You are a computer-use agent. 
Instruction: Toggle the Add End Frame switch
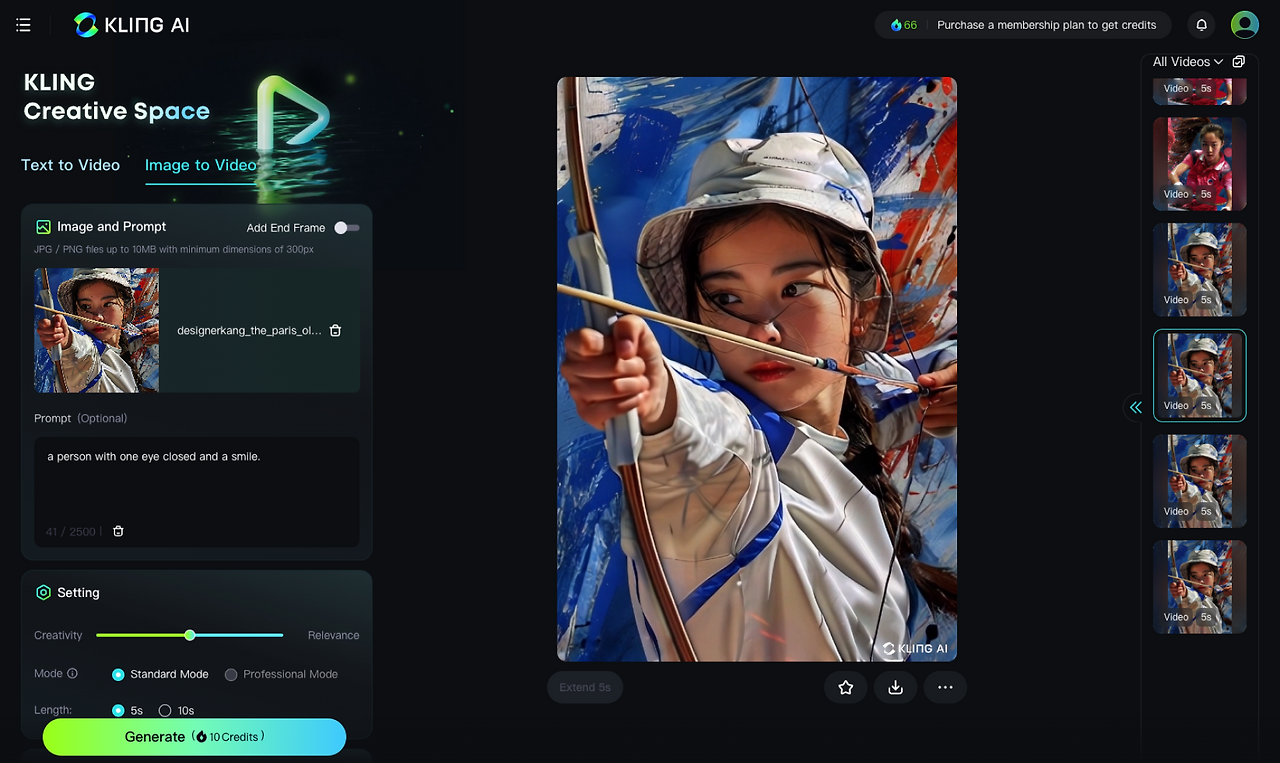coord(347,228)
